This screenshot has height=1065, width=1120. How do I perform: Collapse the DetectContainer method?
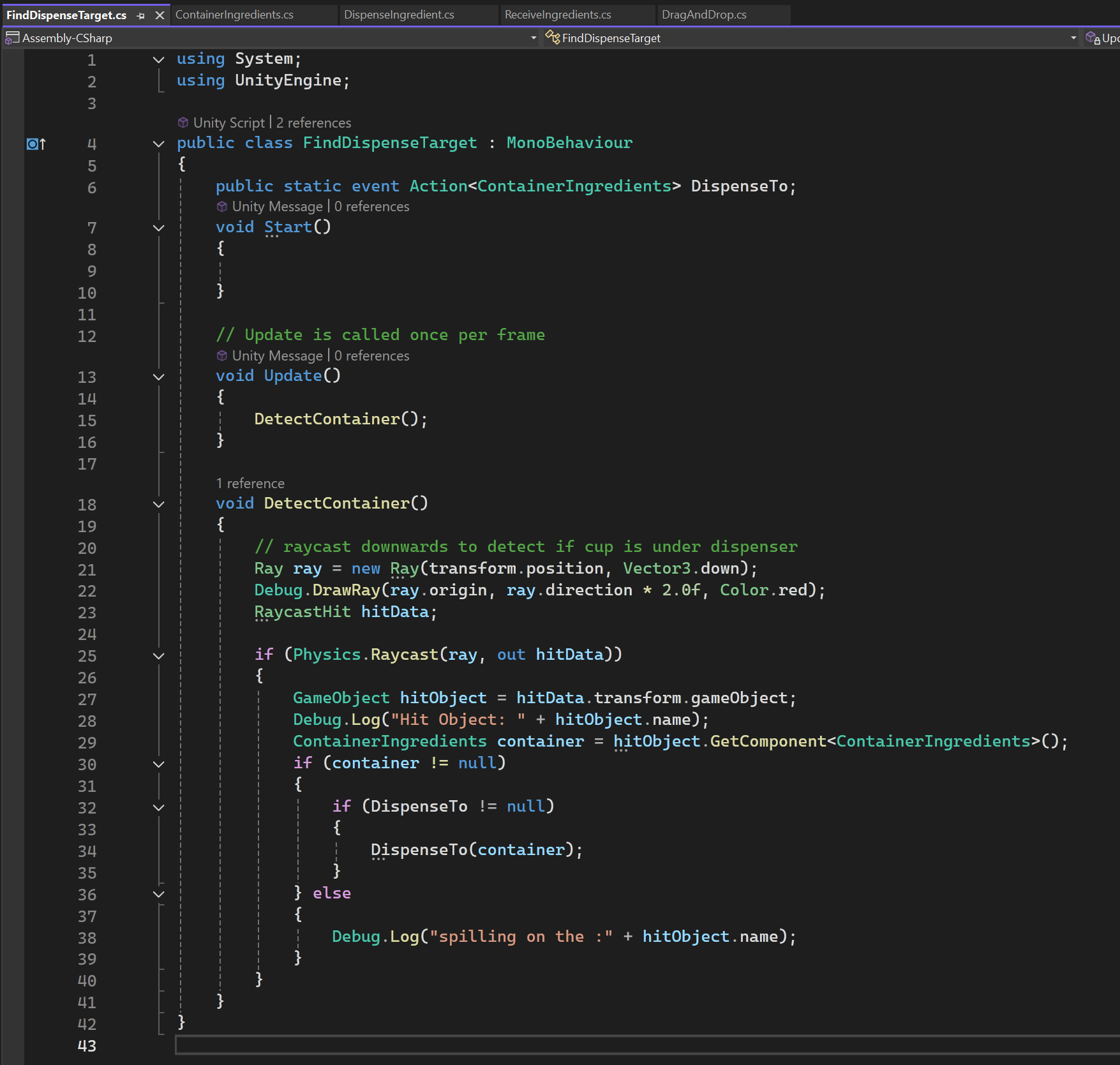[159, 504]
